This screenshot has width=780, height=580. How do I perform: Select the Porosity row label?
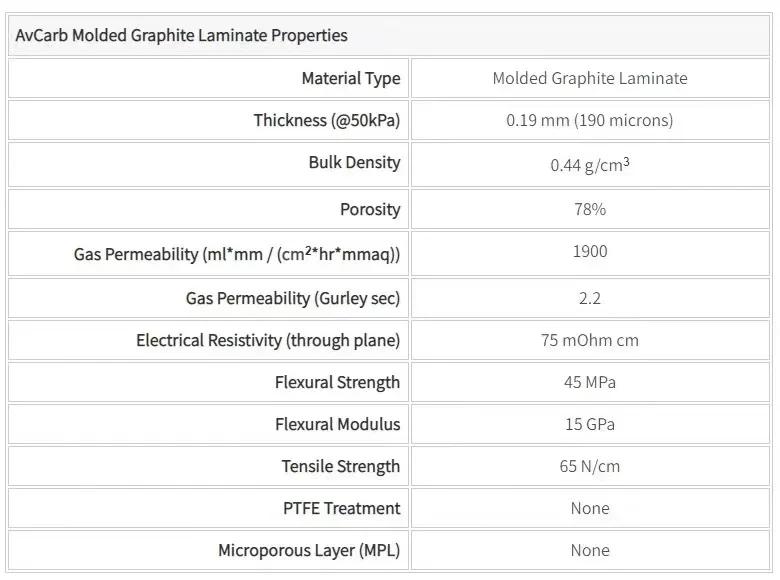369,209
